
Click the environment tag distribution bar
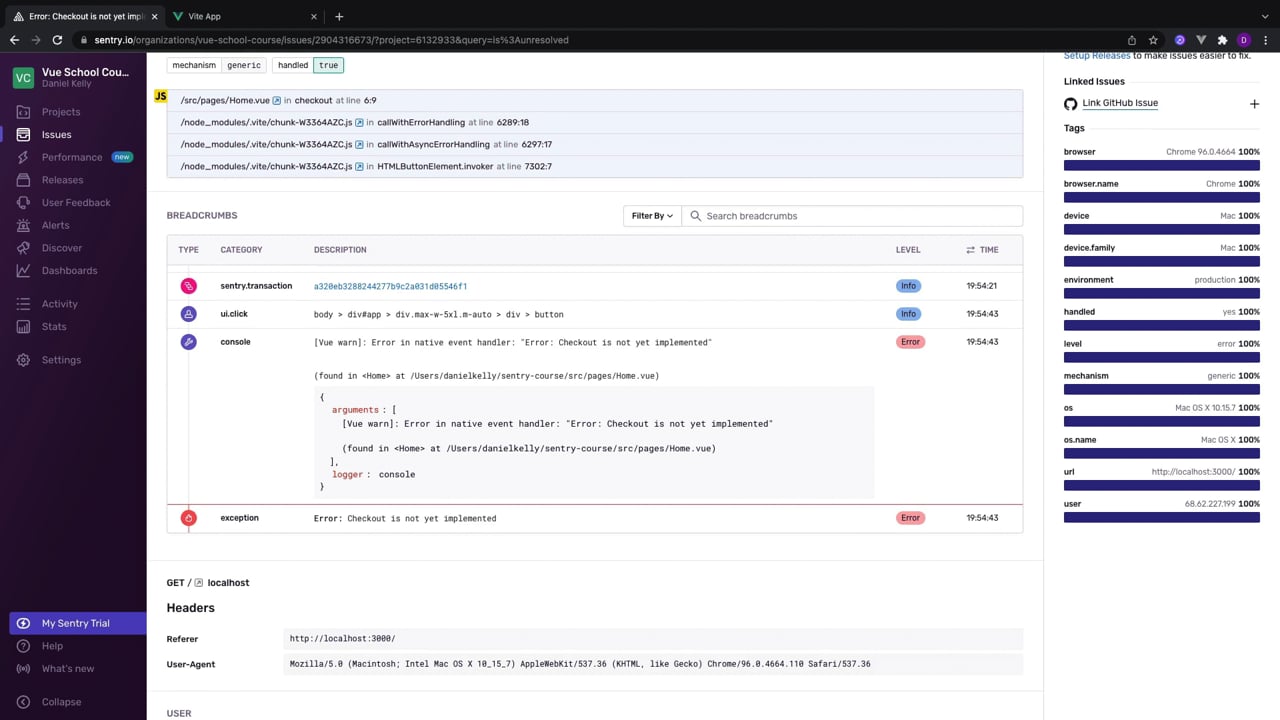[x=1162, y=293]
